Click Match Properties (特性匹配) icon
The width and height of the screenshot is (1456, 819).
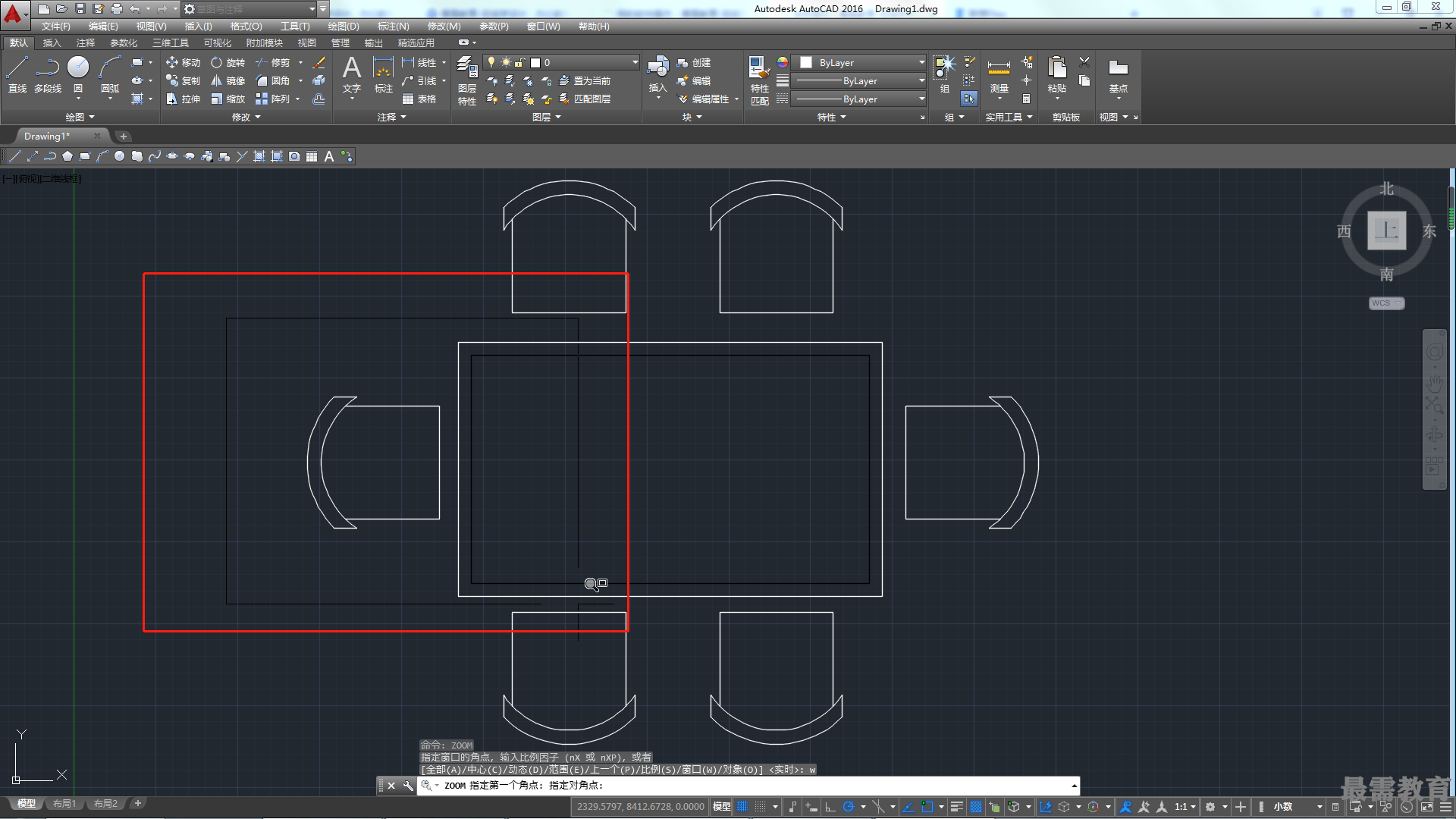coord(759,80)
